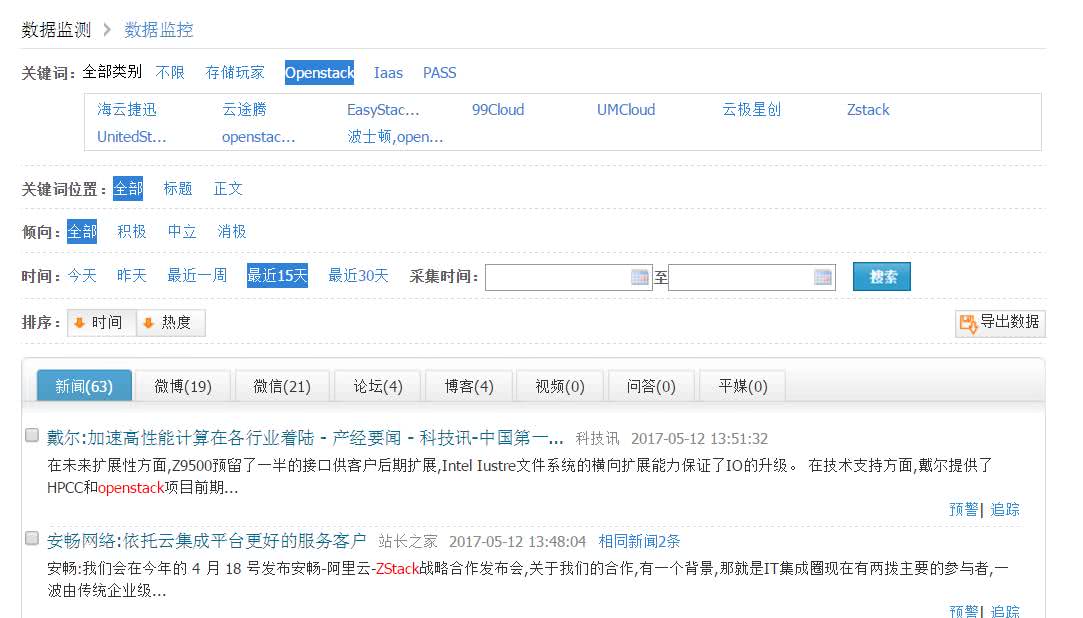Click the start collection date input field

click(x=568, y=278)
